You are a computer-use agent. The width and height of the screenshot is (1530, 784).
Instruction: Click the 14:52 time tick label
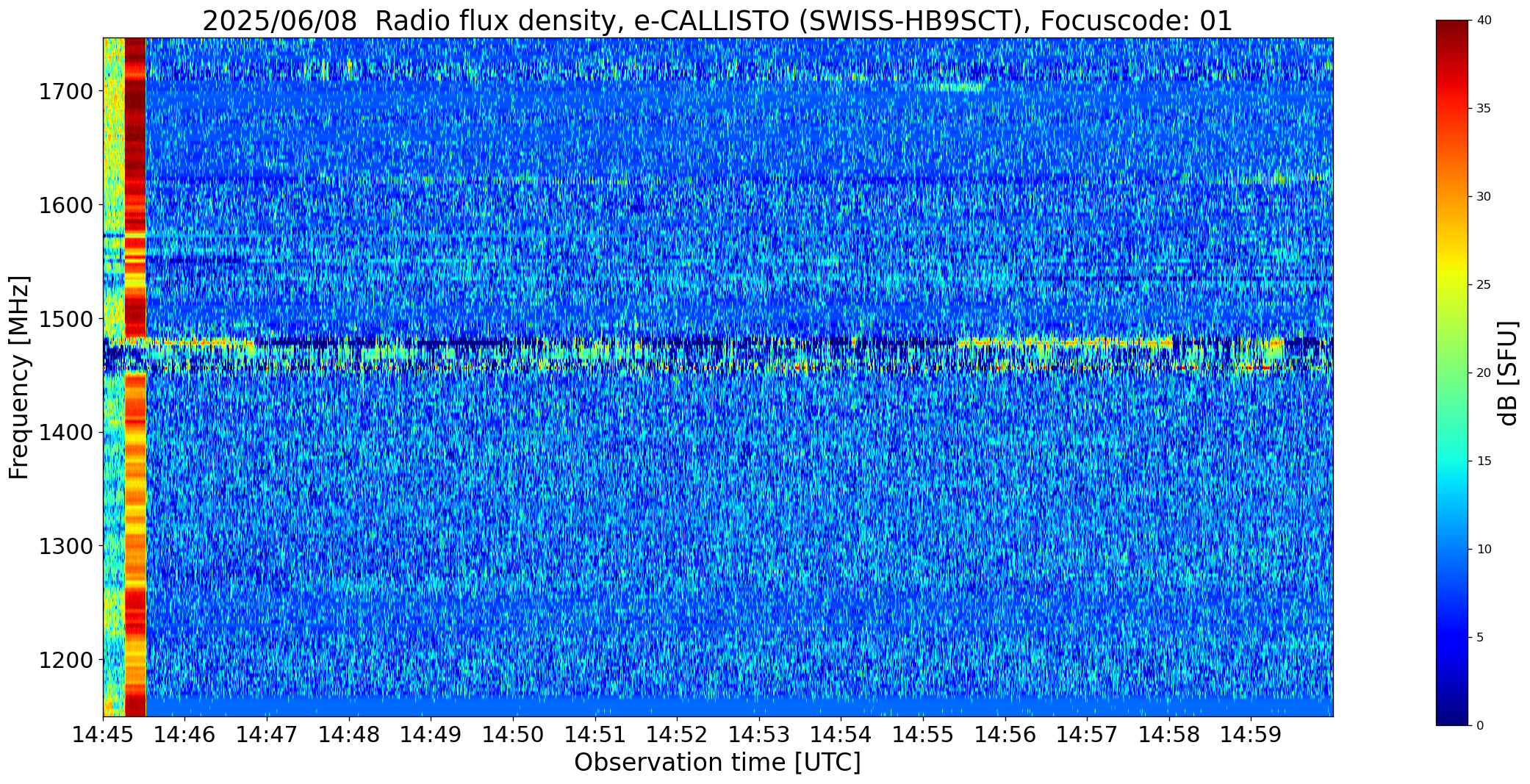click(677, 734)
